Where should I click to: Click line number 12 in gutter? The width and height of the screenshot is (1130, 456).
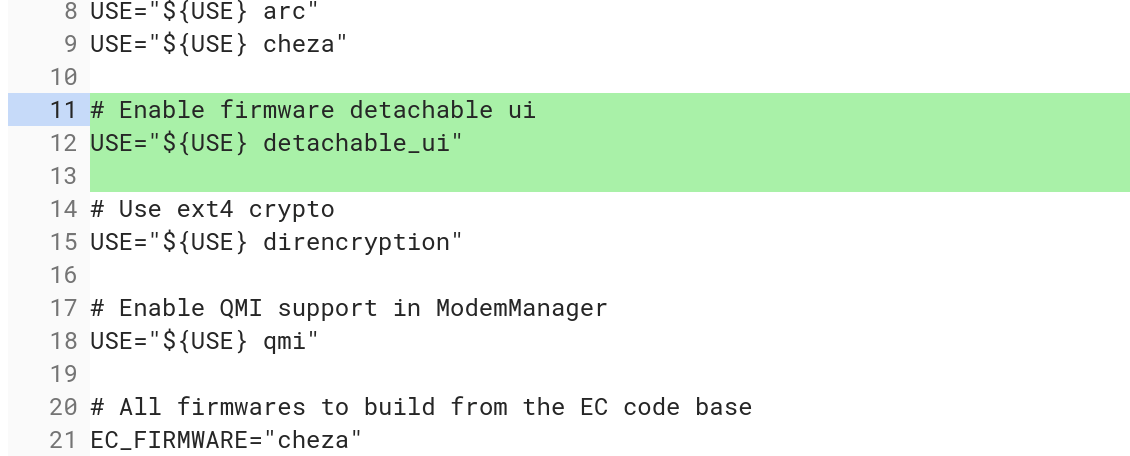pyautogui.click(x=63, y=143)
